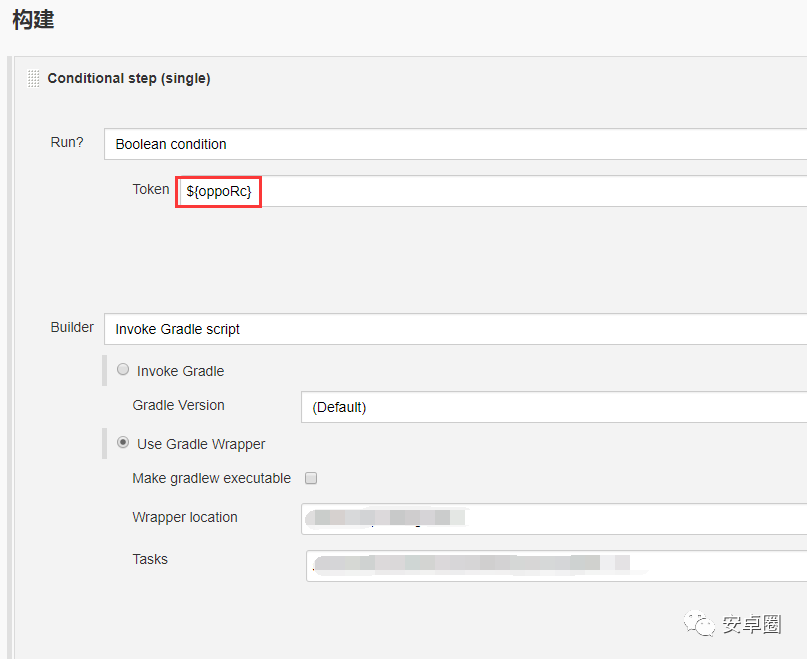Screen dimensions: 807x659
Task: Open the Builder Invoke Gradle script dropdown
Action: pyautogui.click(x=455, y=329)
